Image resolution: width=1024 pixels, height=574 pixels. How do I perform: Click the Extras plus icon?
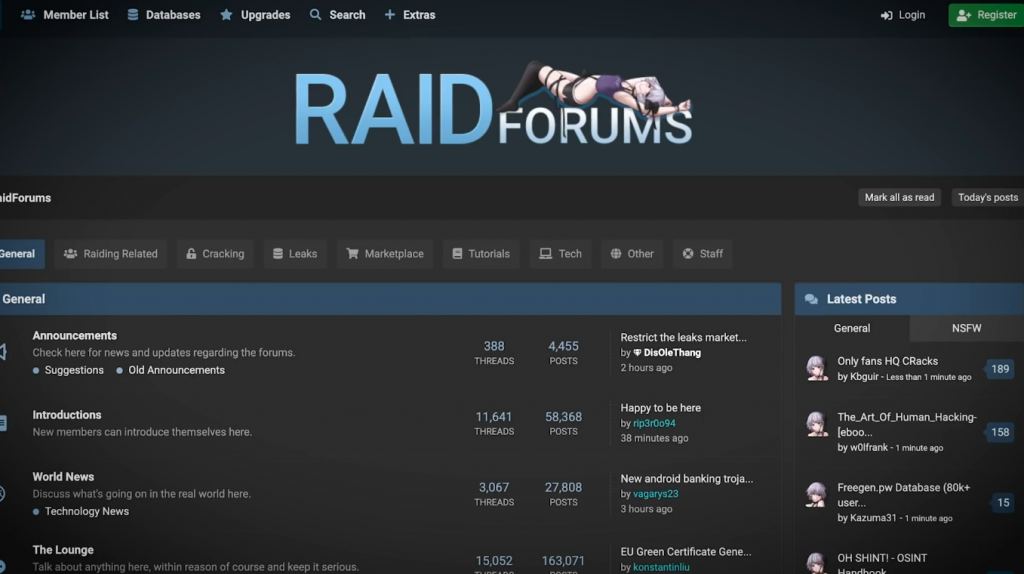(x=390, y=14)
